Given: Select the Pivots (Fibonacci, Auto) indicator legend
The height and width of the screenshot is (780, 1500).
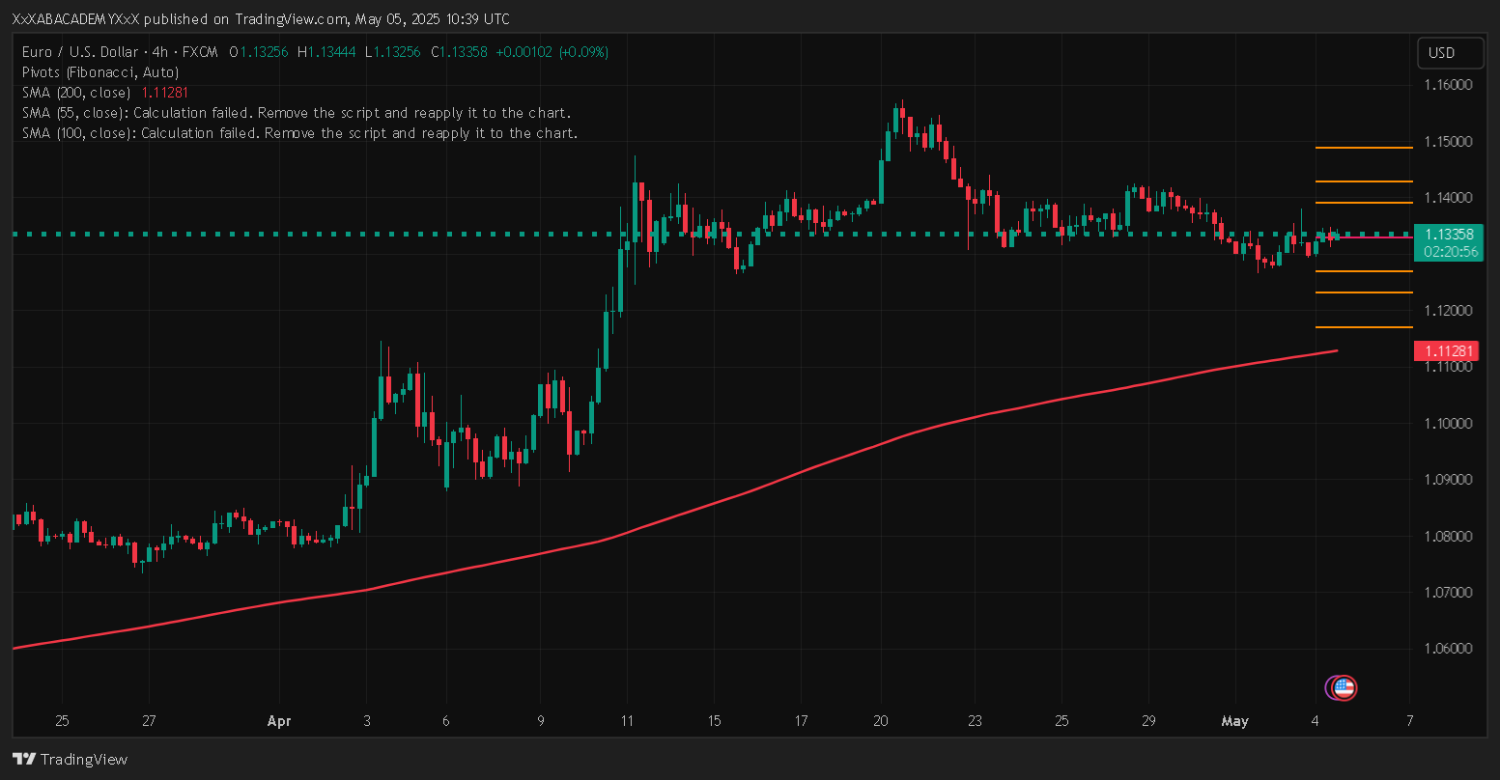Looking at the screenshot, I should [x=100, y=72].
